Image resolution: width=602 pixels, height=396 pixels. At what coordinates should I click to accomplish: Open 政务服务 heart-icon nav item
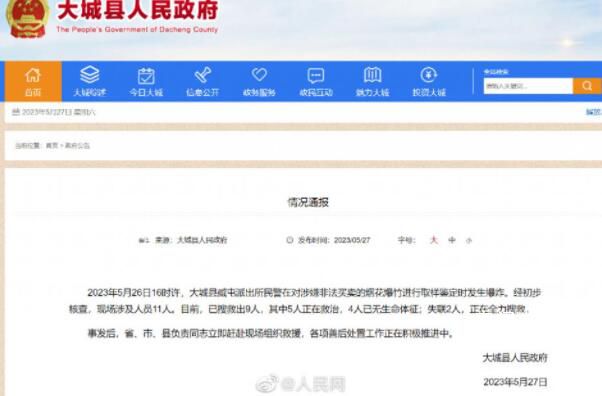click(259, 81)
